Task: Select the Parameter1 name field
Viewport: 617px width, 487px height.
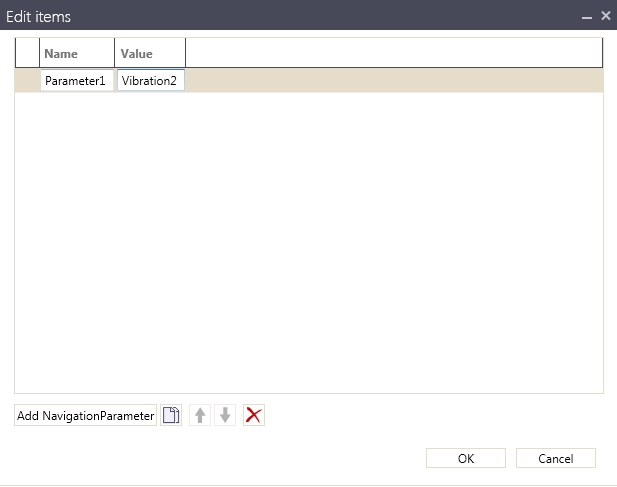Action: pos(76,81)
